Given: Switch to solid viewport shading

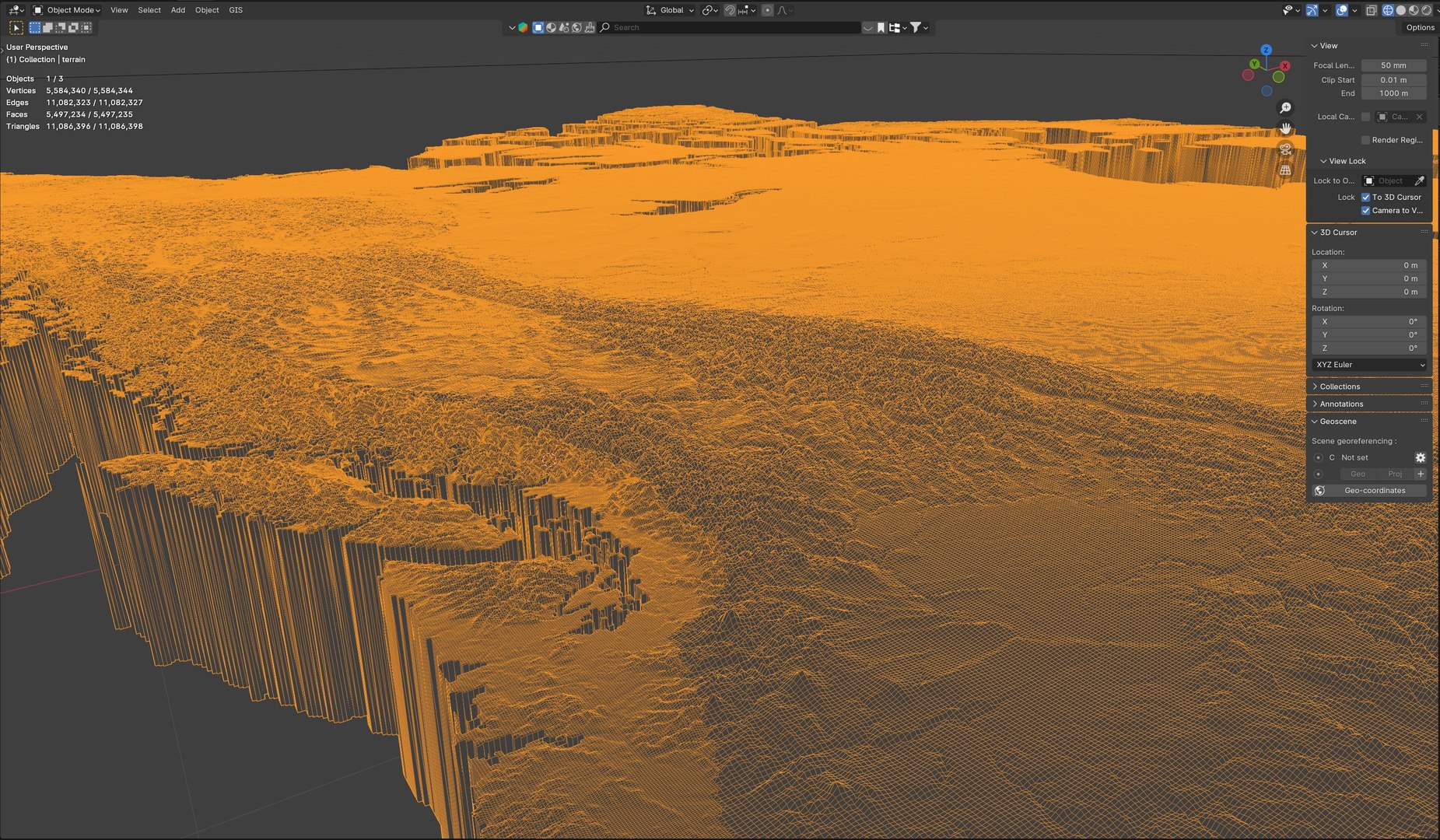Looking at the screenshot, I should [1401, 10].
